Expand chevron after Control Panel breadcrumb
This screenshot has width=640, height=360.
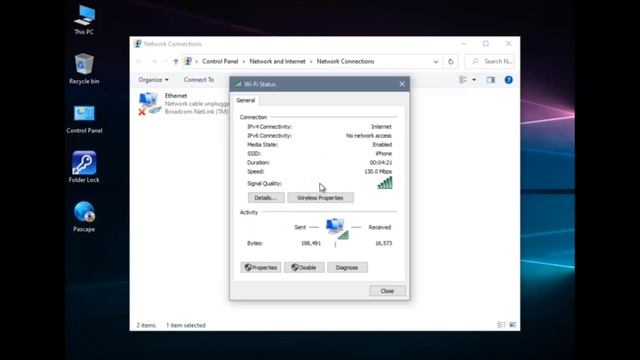click(x=244, y=62)
